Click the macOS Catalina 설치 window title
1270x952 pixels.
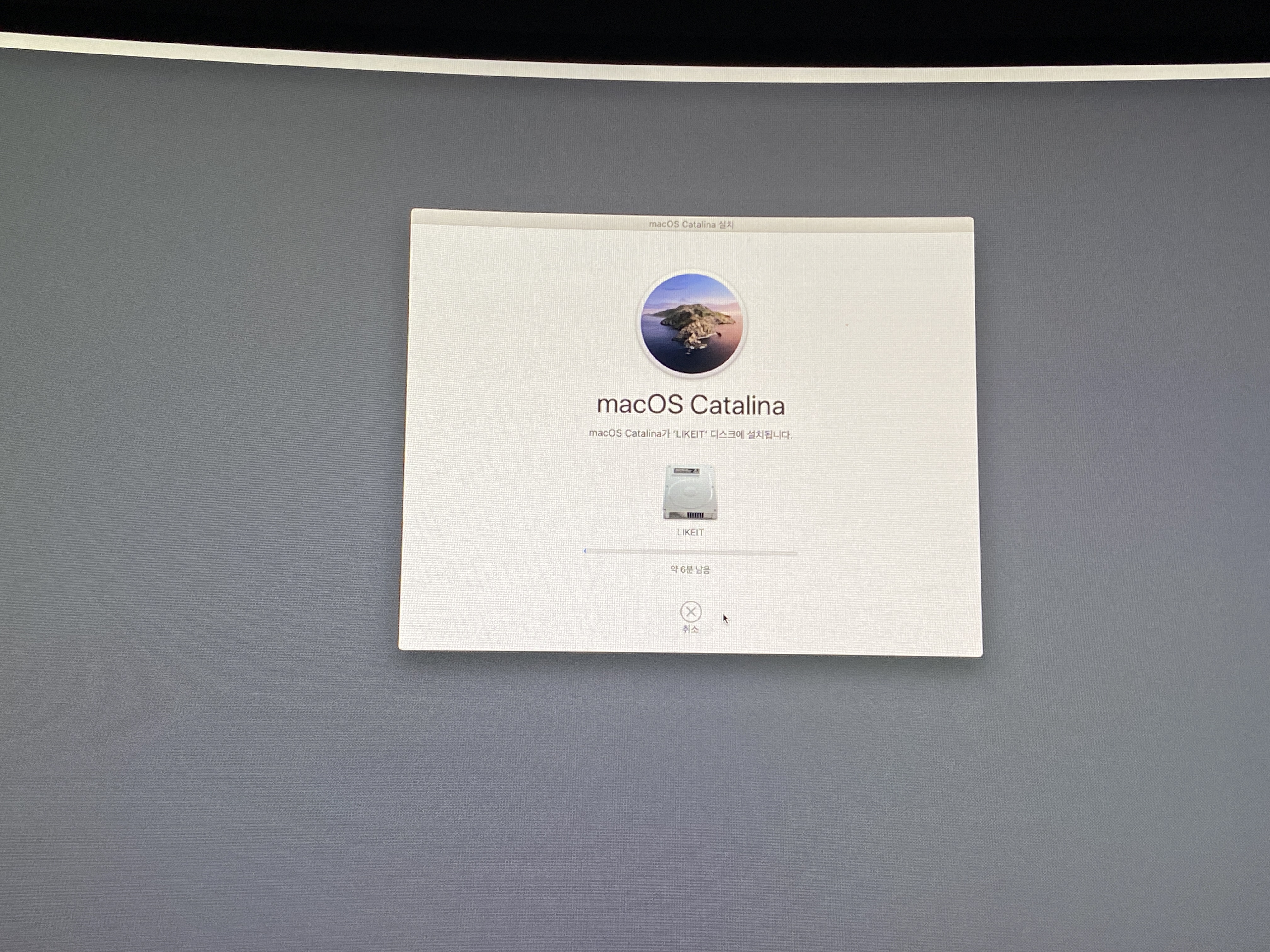tap(691, 224)
